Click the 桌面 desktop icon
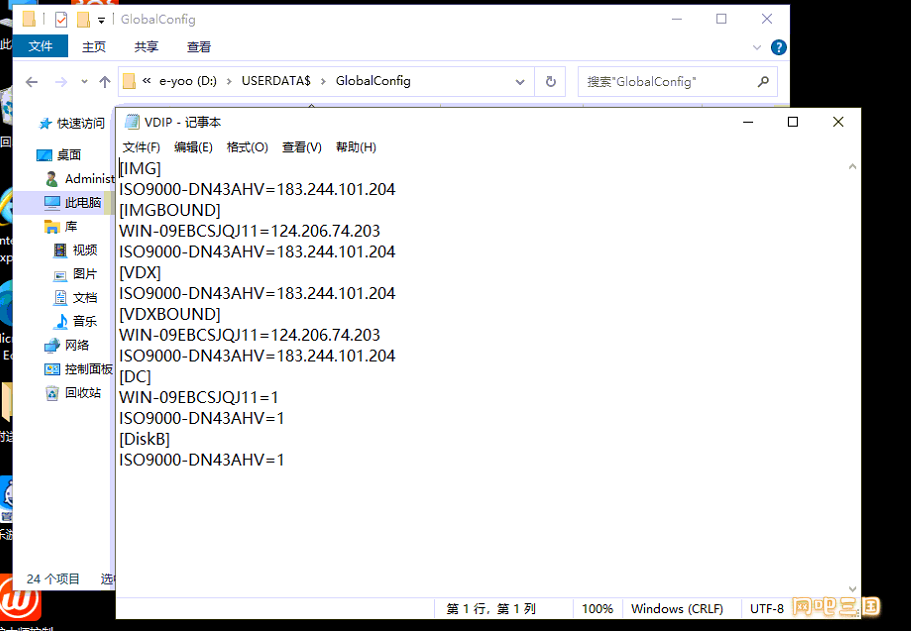The image size is (911, 631). [x=44, y=155]
